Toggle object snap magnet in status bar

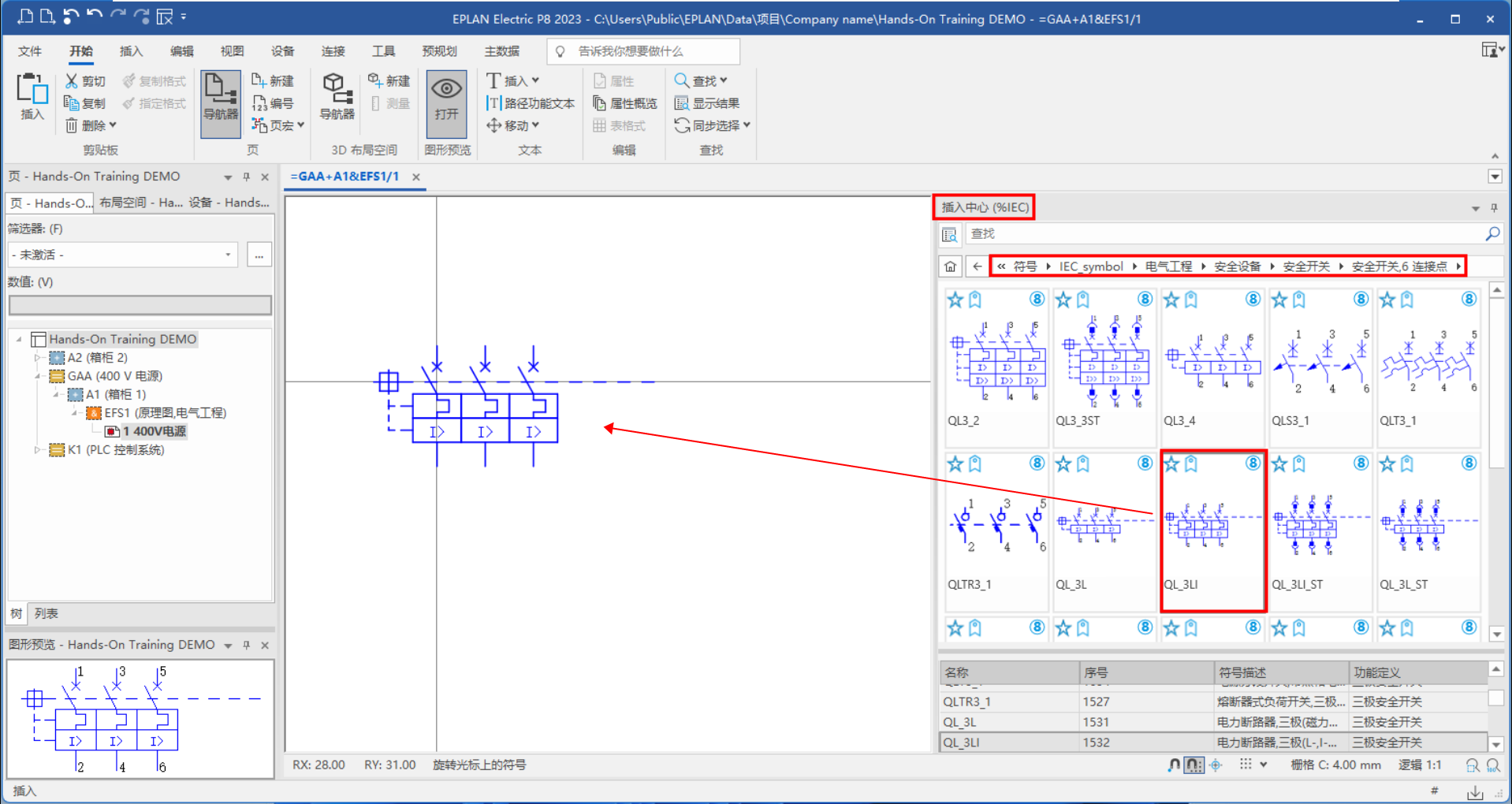(1174, 765)
